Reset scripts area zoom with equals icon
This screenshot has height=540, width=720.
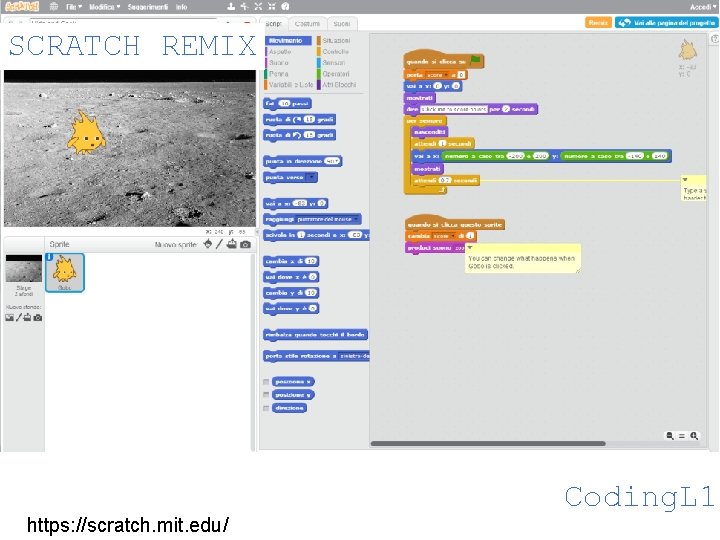[x=682, y=436]
